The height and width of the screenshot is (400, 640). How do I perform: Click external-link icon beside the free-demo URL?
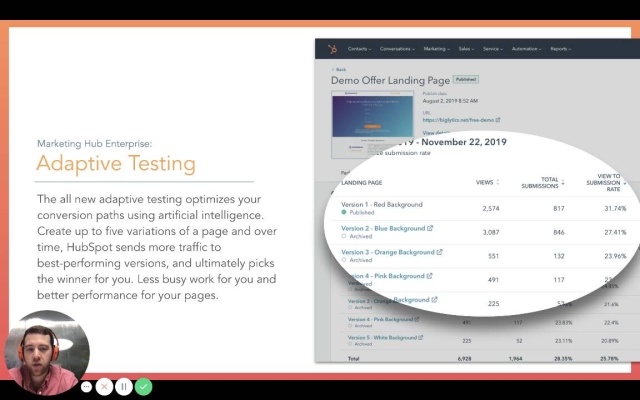click(498, 120)
